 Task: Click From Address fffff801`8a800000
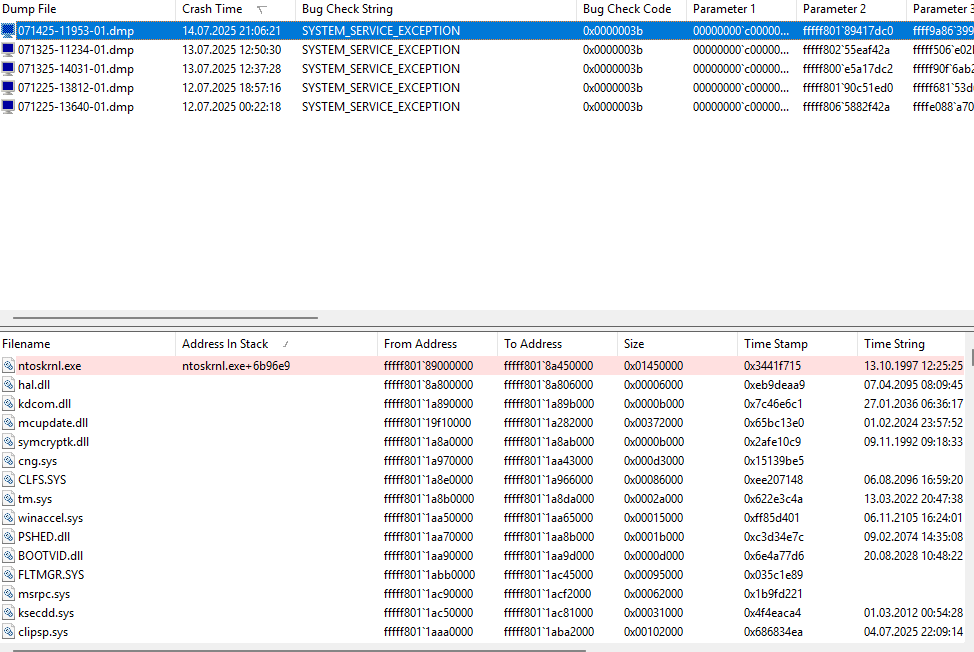pyautogui.click(x=428, y=385)
